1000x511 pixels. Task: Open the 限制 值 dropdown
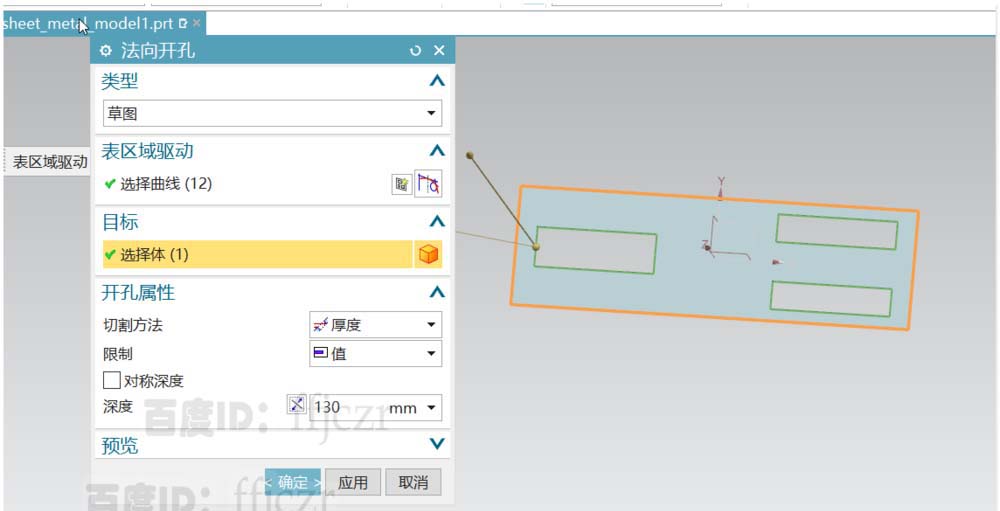point(376,353)
